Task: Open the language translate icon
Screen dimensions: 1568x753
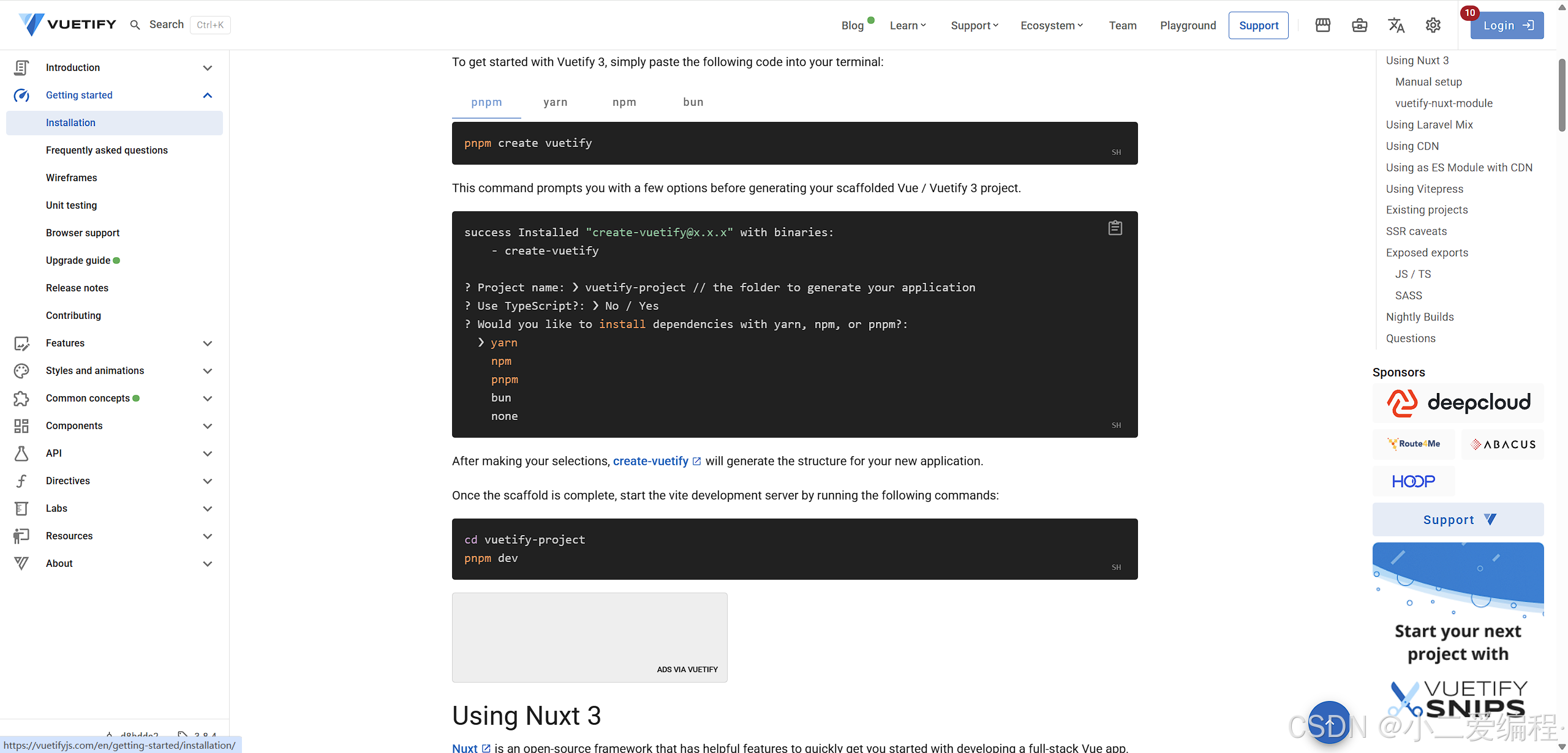Action: pyautogui.click(x=1396, y=25)
